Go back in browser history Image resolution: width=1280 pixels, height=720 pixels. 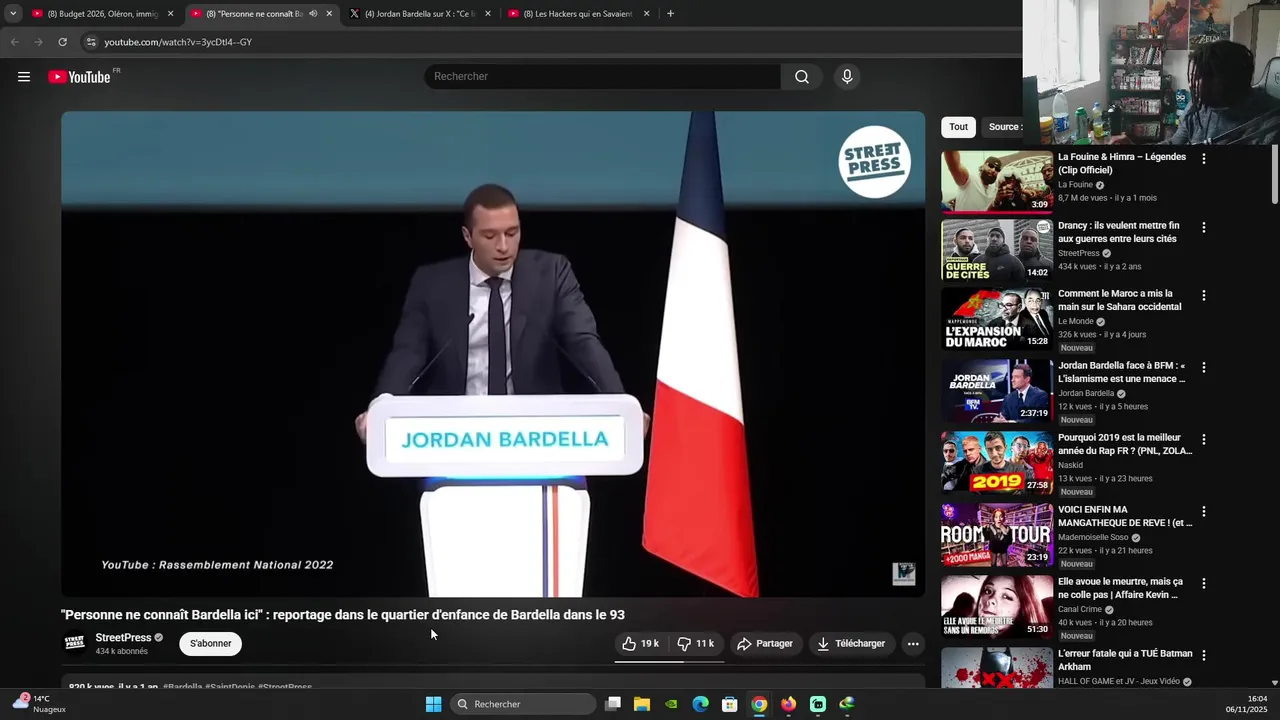click(14, 42)
